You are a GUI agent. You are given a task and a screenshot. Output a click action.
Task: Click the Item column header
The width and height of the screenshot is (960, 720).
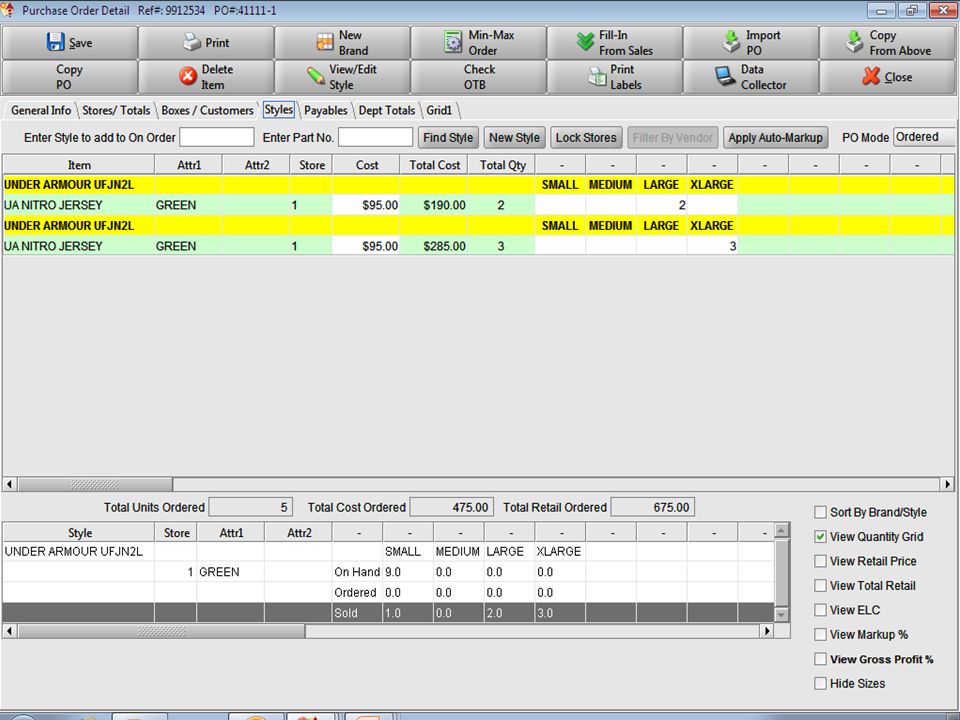(x=79, y=165)
